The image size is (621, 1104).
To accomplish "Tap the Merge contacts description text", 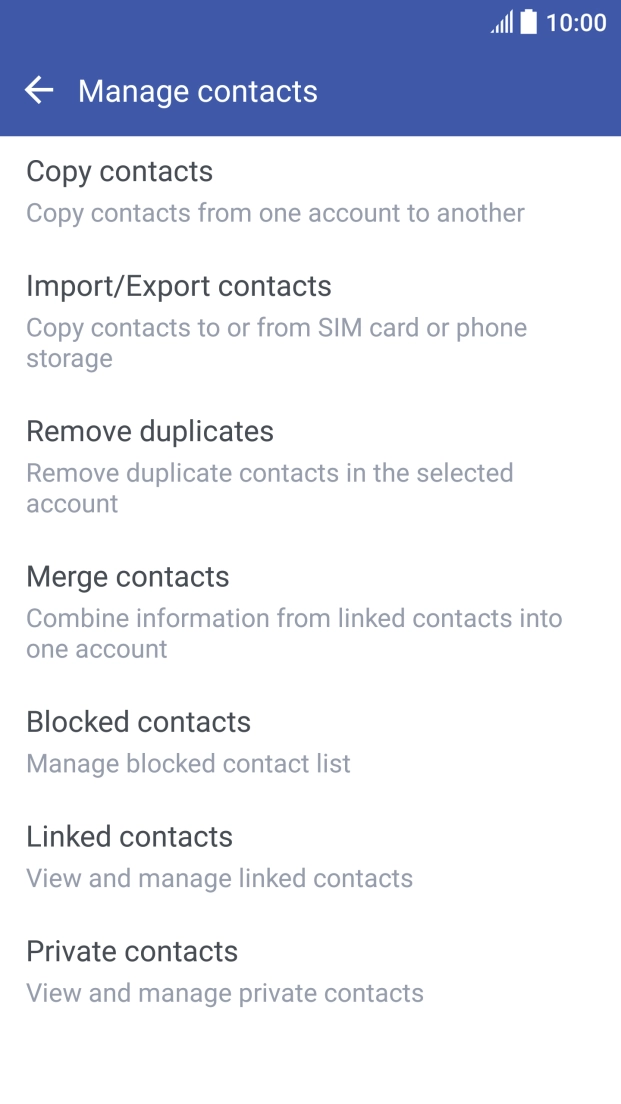I will [295, 633].
